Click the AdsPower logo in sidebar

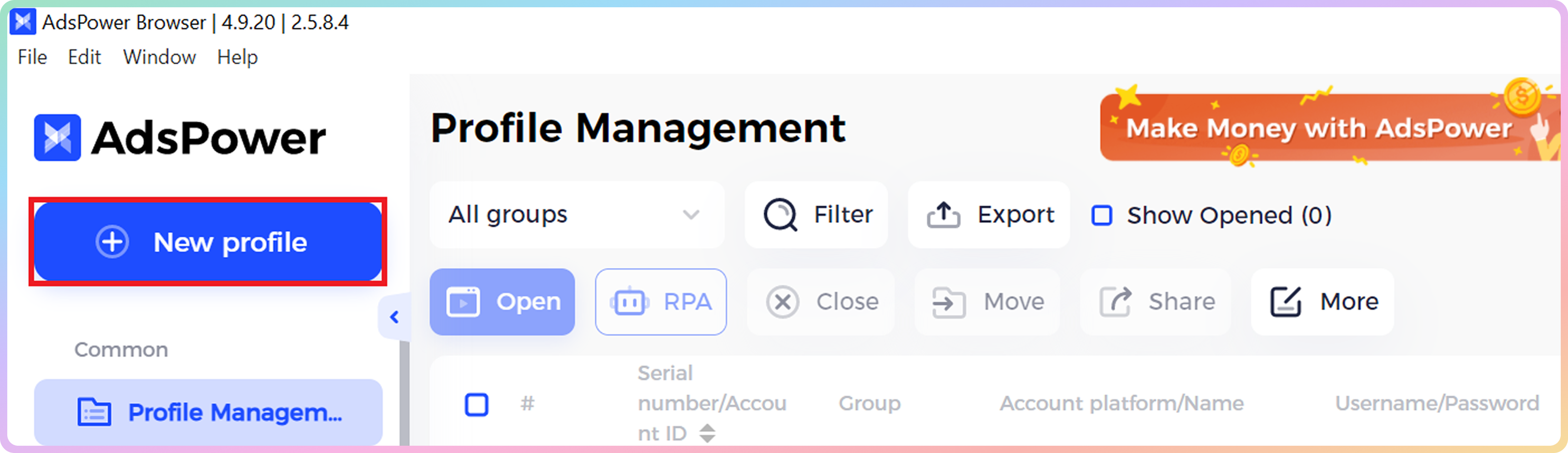[180, 138]
